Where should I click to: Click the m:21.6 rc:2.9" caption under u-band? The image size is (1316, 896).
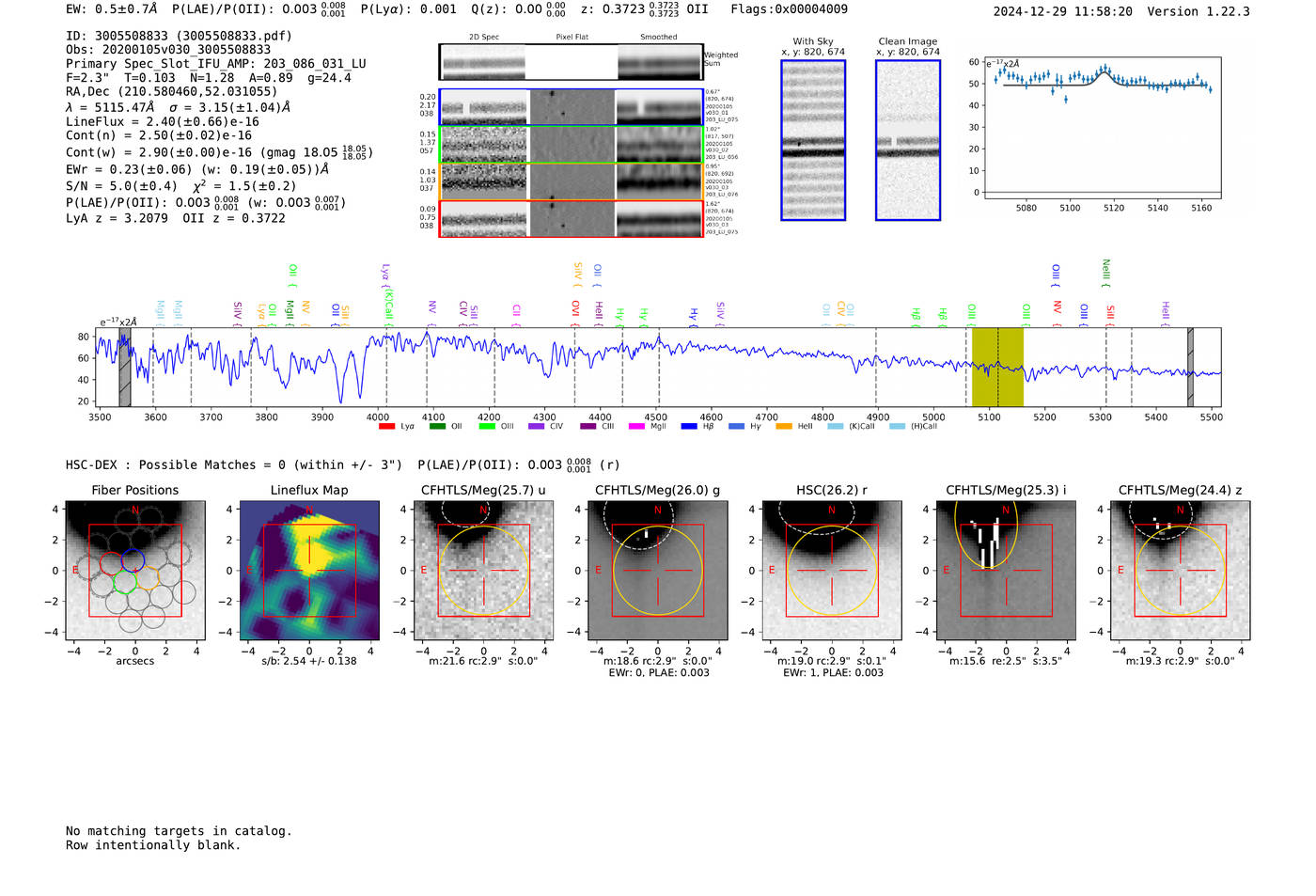[x=483, y=661]
